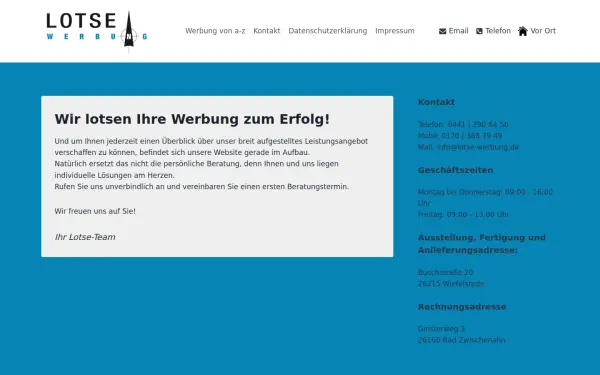Click the envelope Email icon
This screenshot has width=600, height=375.
pos(442,31)
